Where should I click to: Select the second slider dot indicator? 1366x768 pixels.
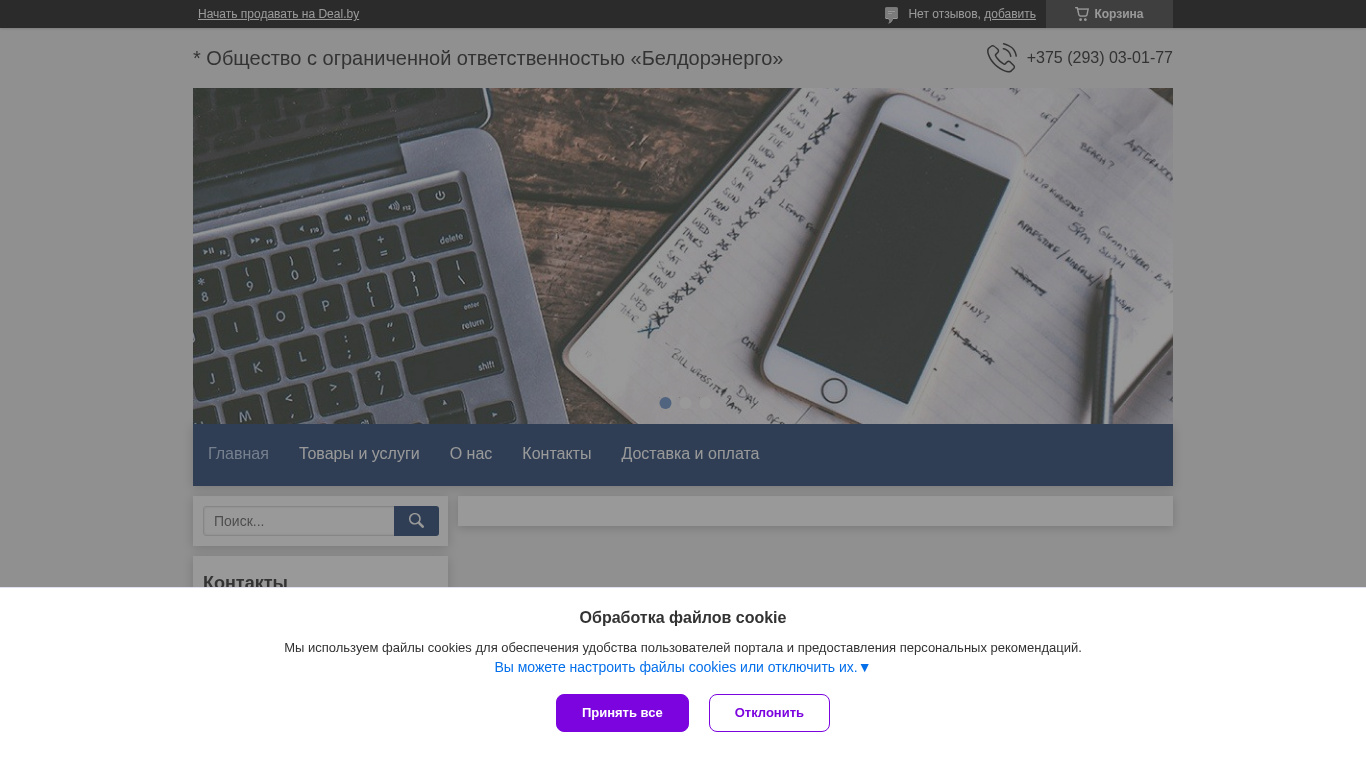[685, 403]
